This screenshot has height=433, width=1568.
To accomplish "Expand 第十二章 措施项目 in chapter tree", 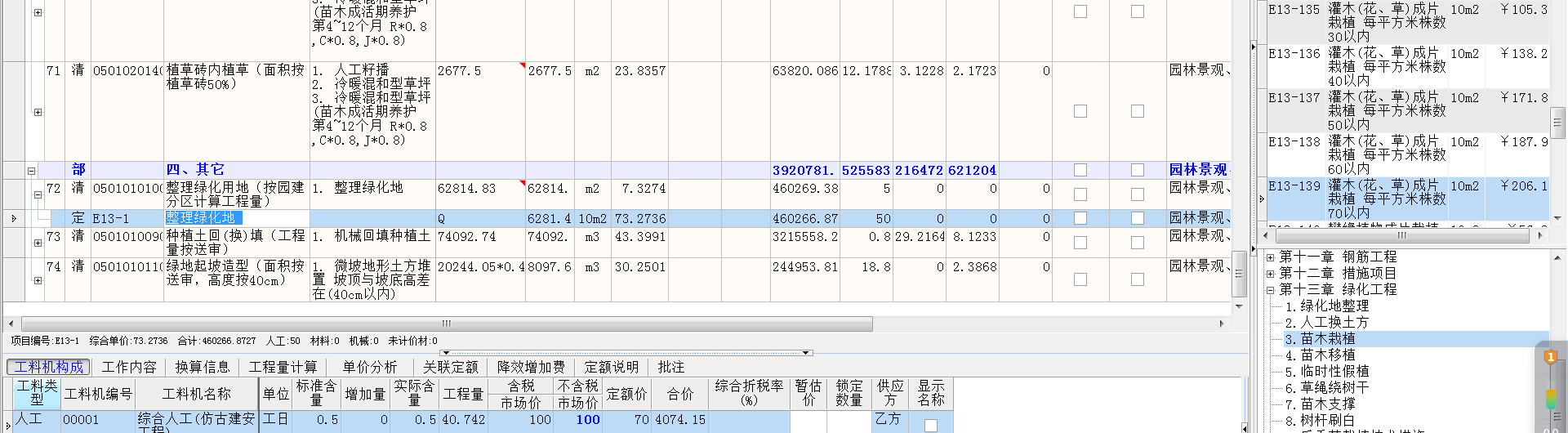I will 1270,274.
